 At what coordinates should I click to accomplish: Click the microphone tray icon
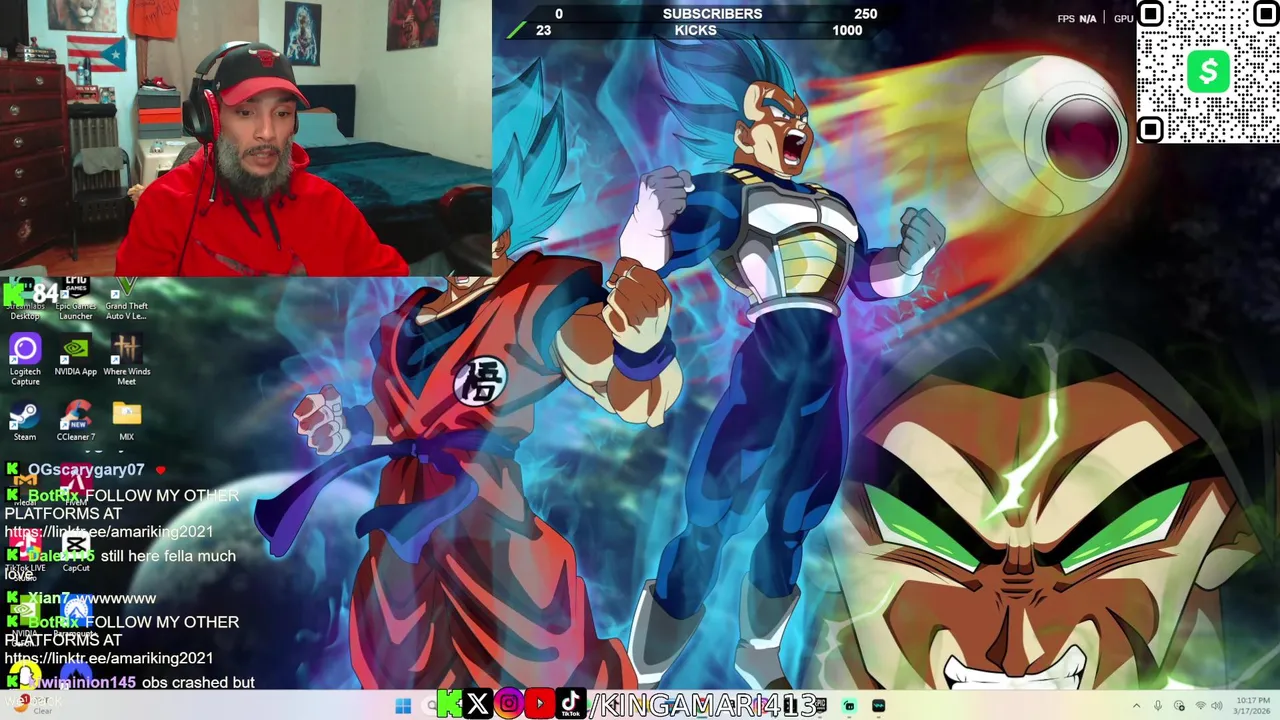(x=1158, y=706)
